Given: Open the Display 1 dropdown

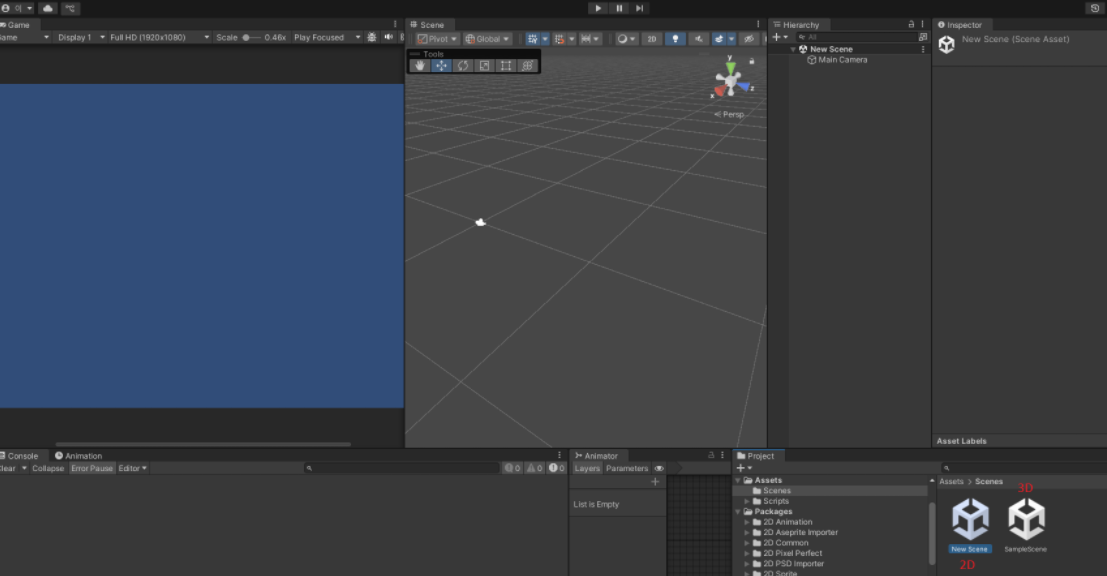Looking at the screenshot, I should pos(81,37).
